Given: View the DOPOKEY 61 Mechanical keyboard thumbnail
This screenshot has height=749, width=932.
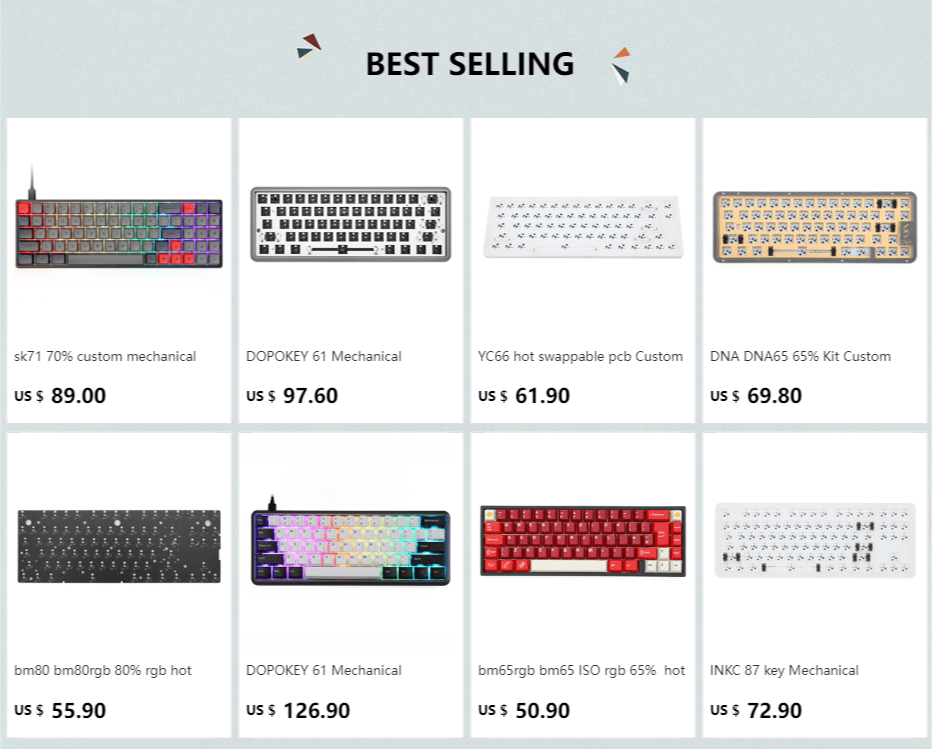Looking at the screenshot, I should pyautogui.click(x=350, y=225).
